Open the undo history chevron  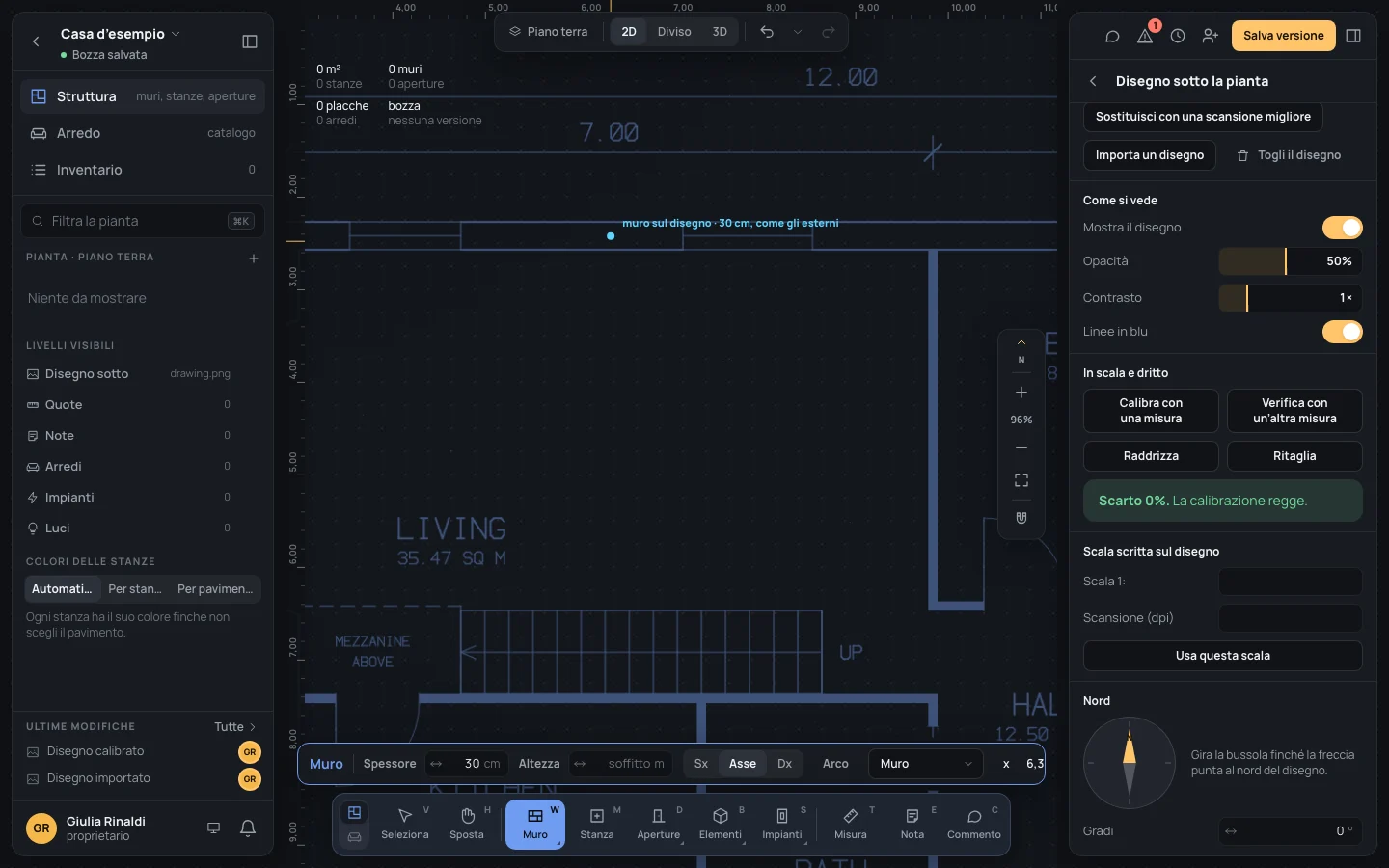pos(798,32)
